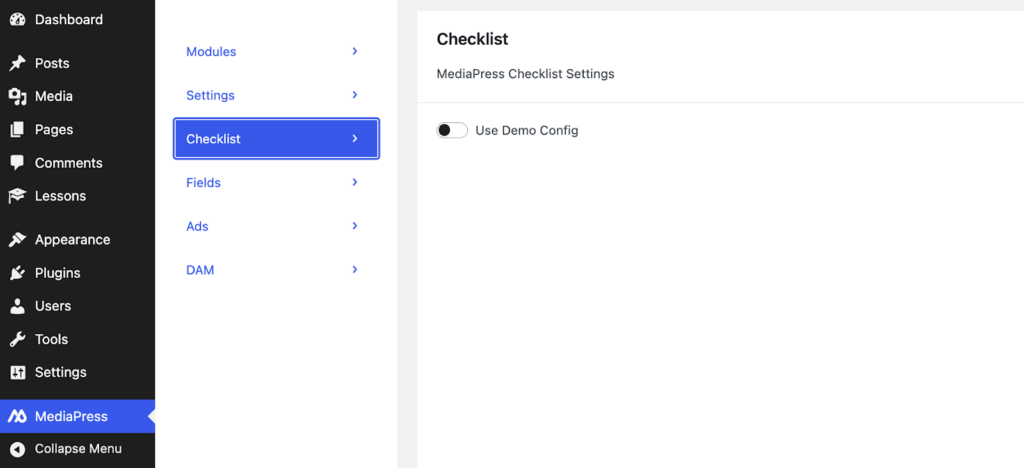
Task: Open the Users menu item
Action: click(53, 306)
